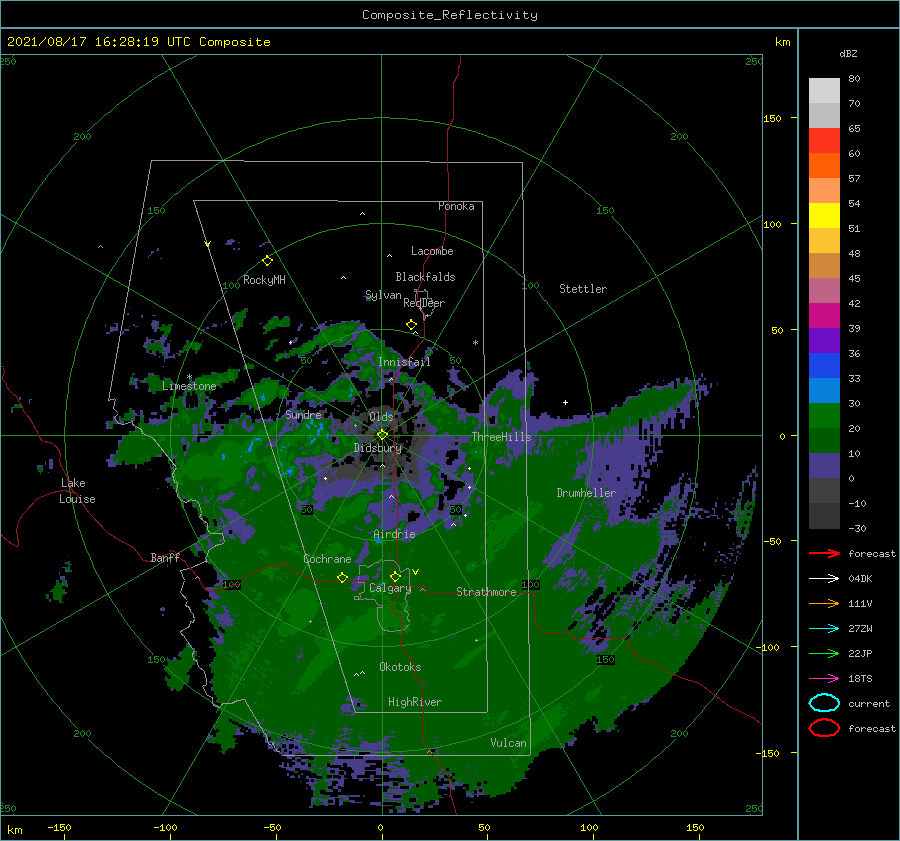Screen dimensions: 900x841
Task: Click the -150 tick label on bottom axis
Action: [x=59, y=827]
